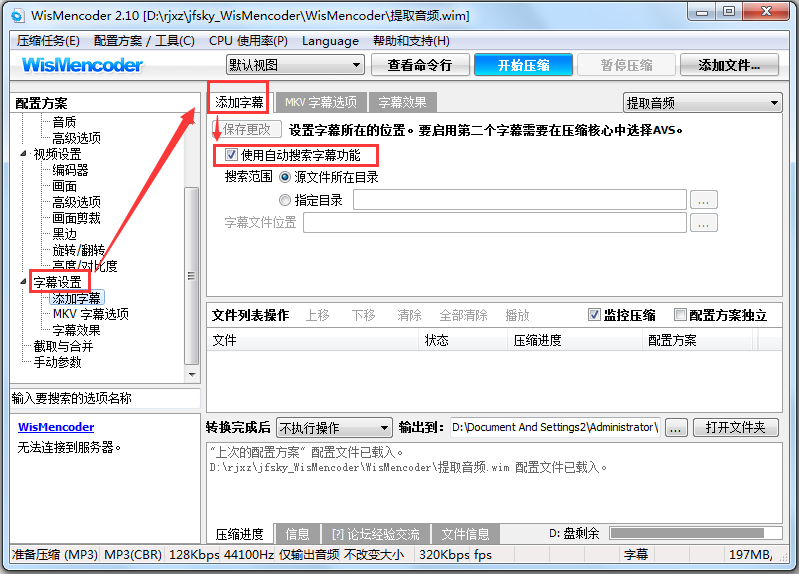Select the 指定目录 radio button

coord(285,200)
